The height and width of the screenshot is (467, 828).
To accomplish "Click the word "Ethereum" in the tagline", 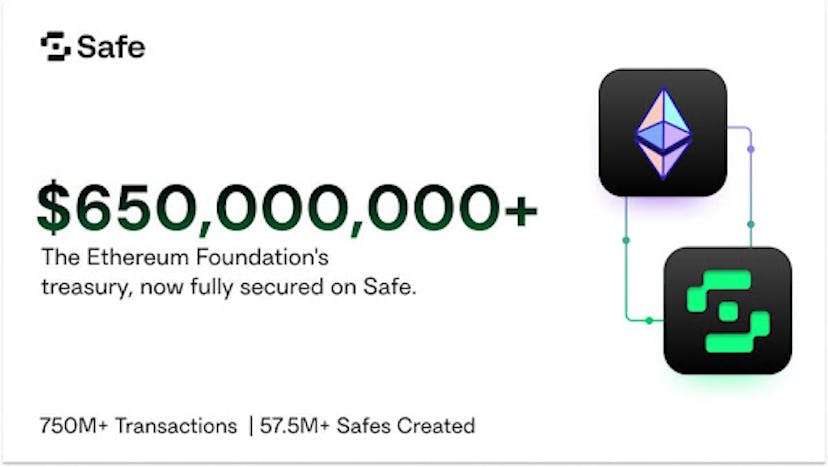I will (x=125, y=257).
